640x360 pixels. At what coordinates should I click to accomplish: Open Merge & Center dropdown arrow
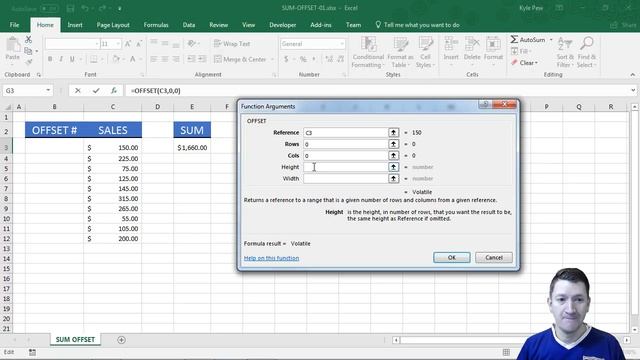click(x=272, y=59)
